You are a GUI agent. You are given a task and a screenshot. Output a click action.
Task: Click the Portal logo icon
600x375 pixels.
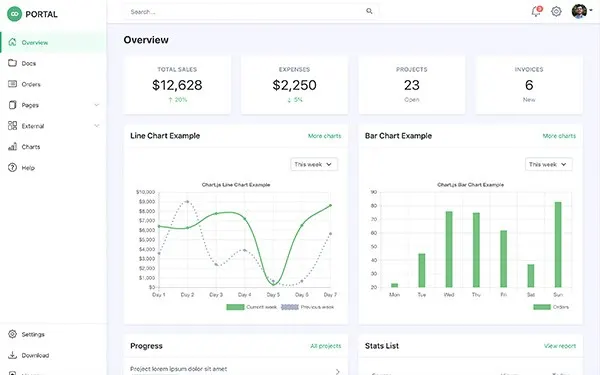[x=15, y=14]
